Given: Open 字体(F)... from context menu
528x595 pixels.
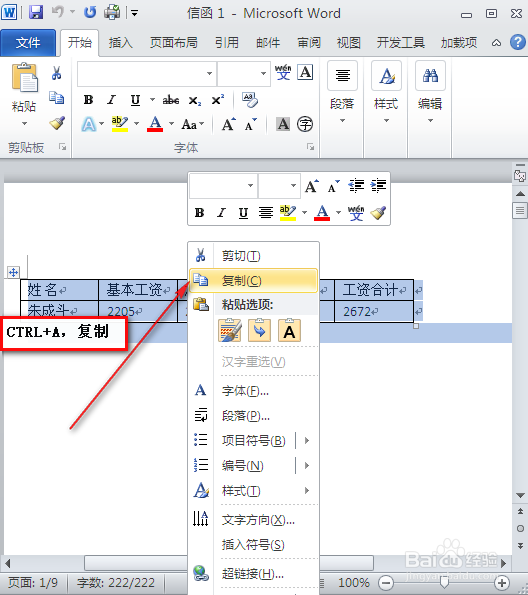Looking at the screenshot, I should coord(253,391).
